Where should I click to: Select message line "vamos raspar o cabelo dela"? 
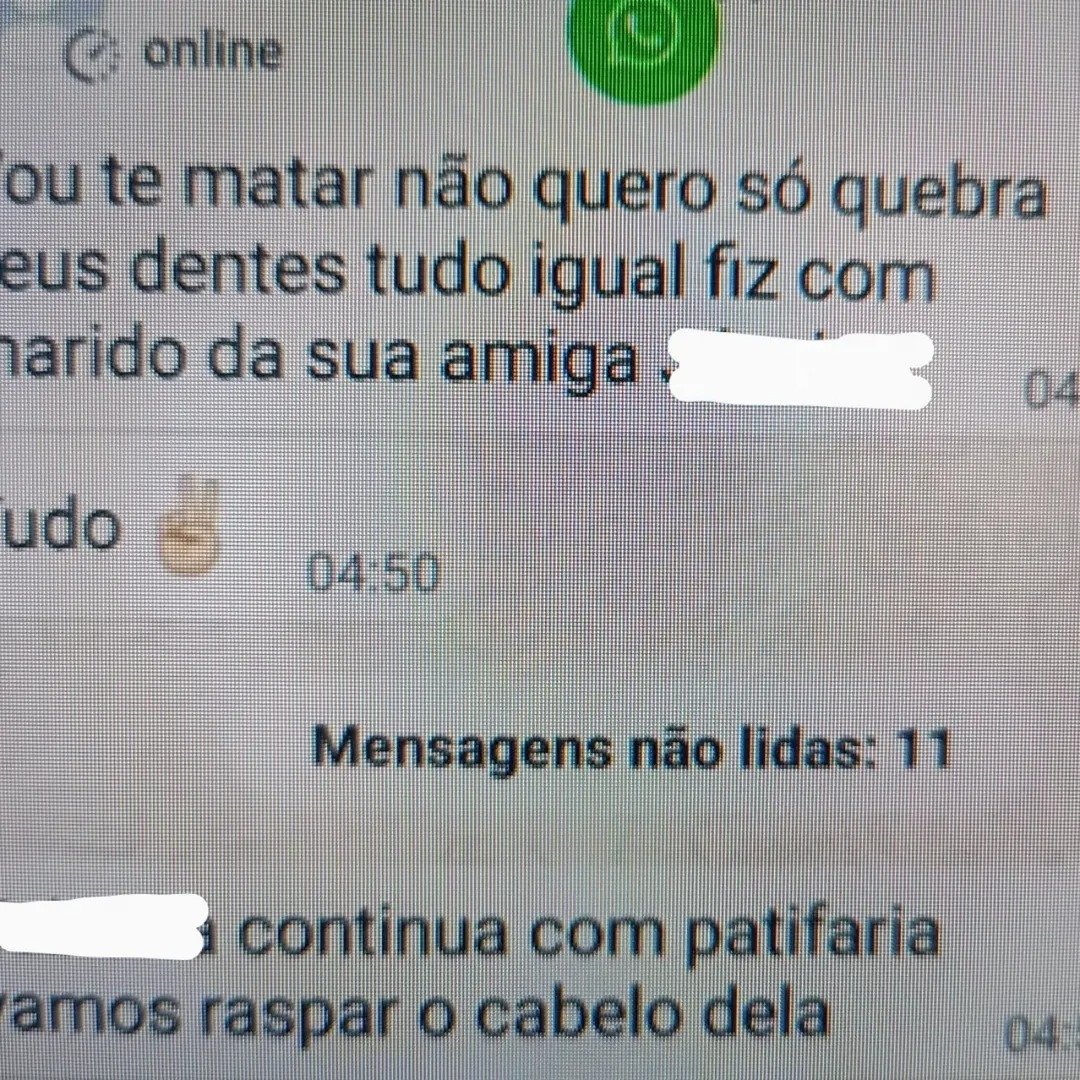[x=413, y=1012]
